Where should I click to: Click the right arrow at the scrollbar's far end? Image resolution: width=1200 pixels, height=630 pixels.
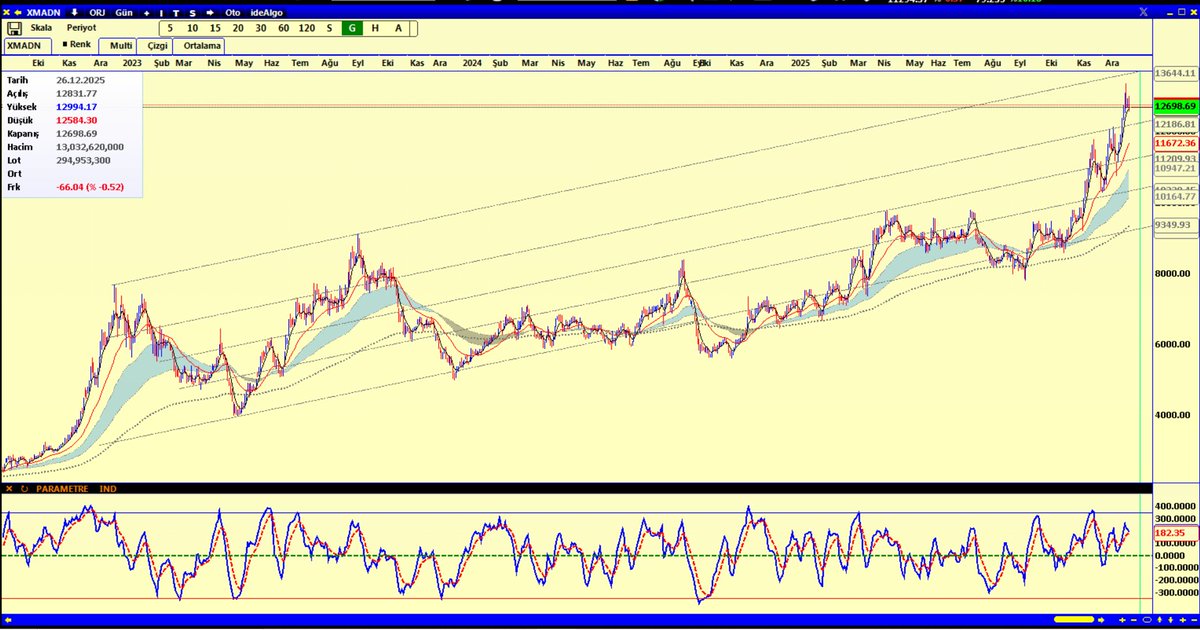tap(1101, 620)
